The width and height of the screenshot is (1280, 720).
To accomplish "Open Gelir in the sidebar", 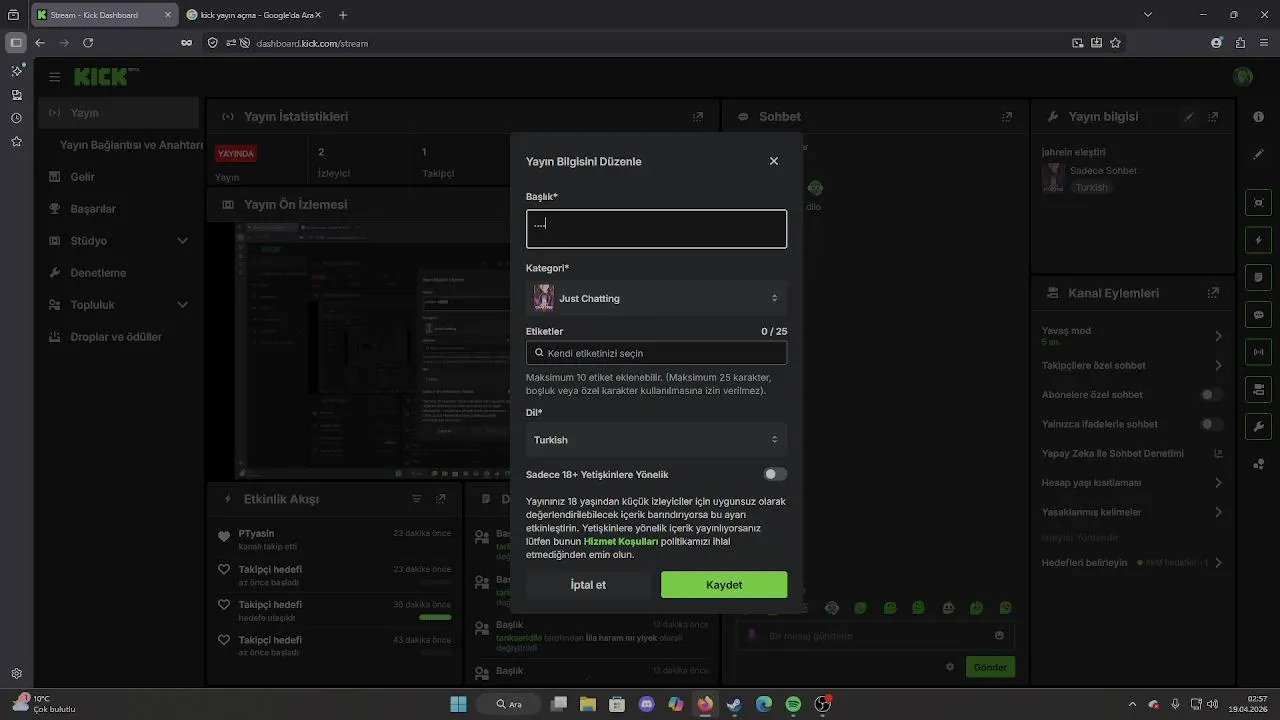I will pos(119,177).
